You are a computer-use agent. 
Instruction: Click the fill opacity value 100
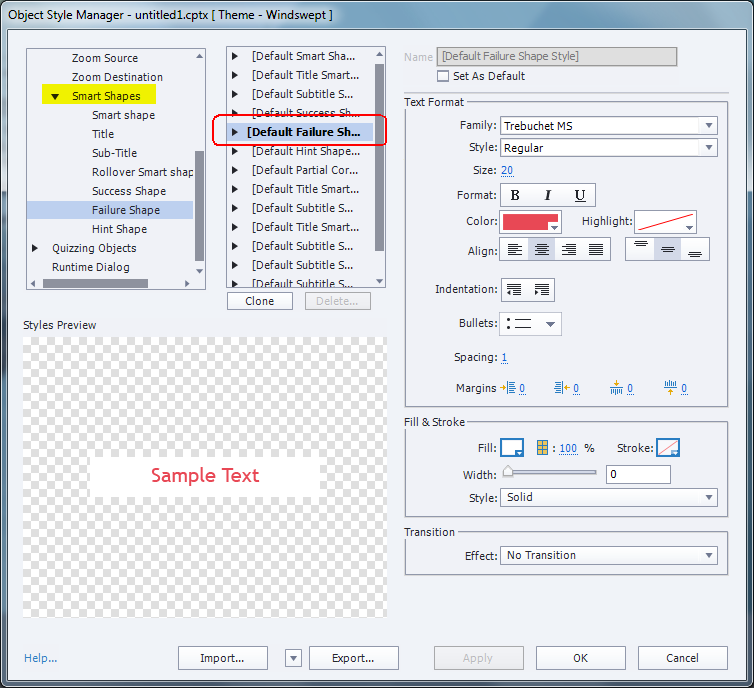pyautogui.click(x=568, y=449)
